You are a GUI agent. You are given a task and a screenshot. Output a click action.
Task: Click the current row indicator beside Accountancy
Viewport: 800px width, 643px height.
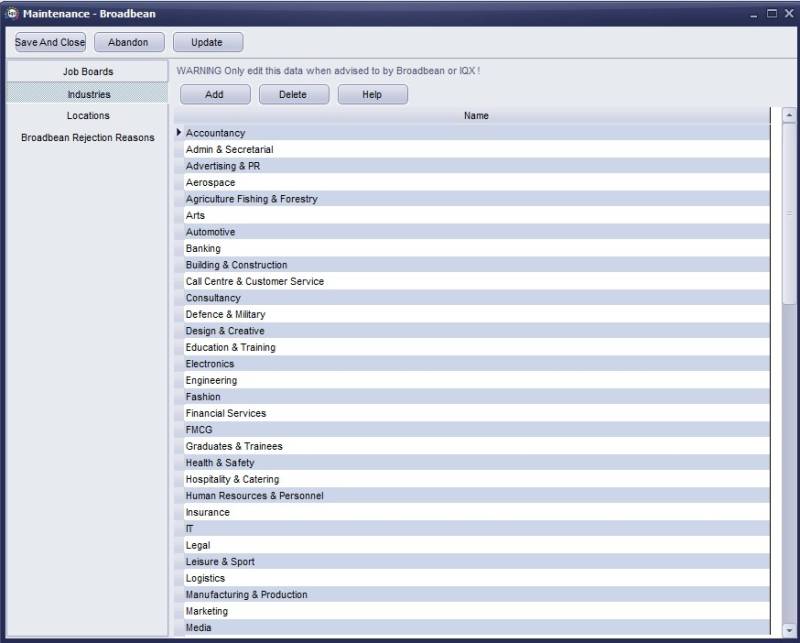click(x=179, y=133)
